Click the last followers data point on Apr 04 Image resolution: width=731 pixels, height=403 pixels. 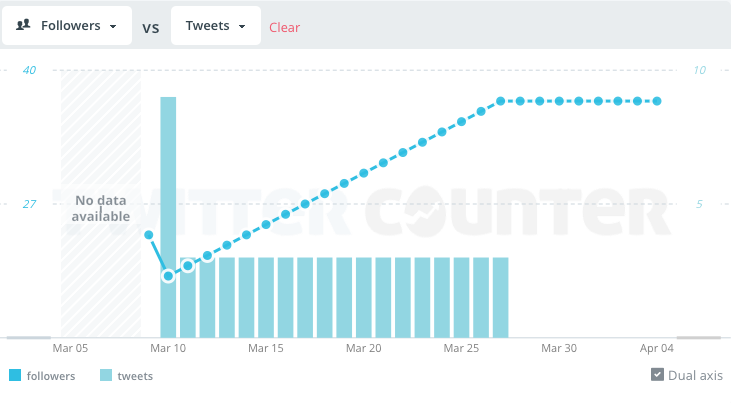(657, 101)
